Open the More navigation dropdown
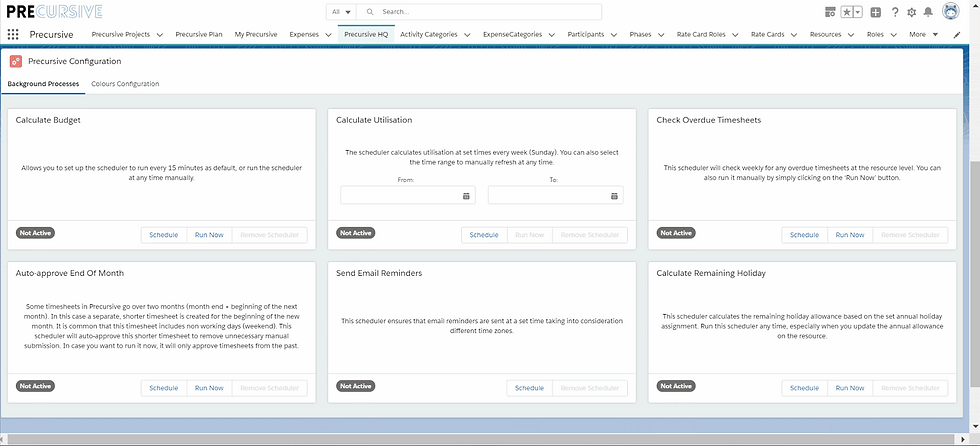Image resolution: width=980 pixels, height=446 pixels. coord(924,35)
